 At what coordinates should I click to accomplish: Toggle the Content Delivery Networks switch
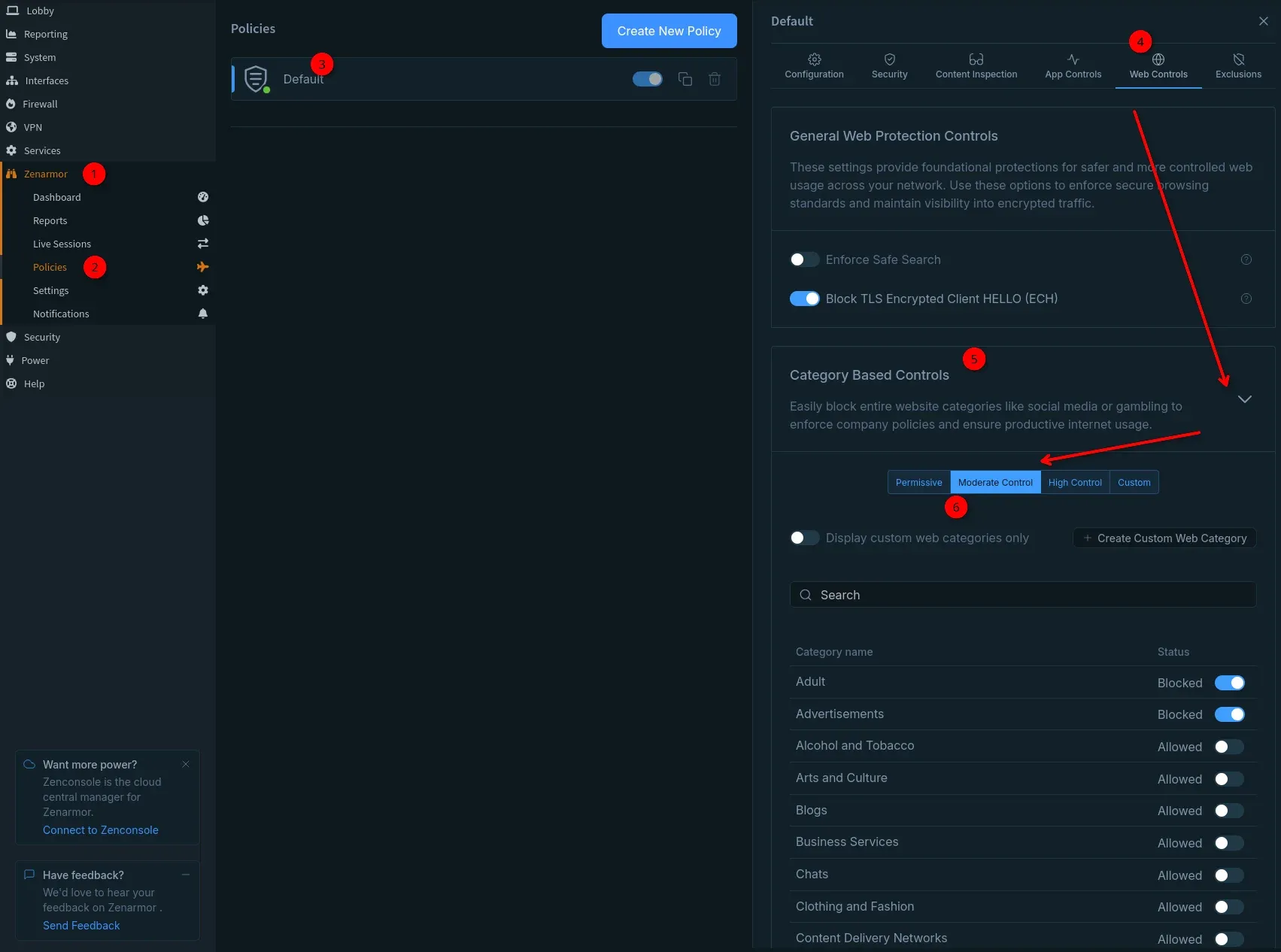pos(1229,939)
